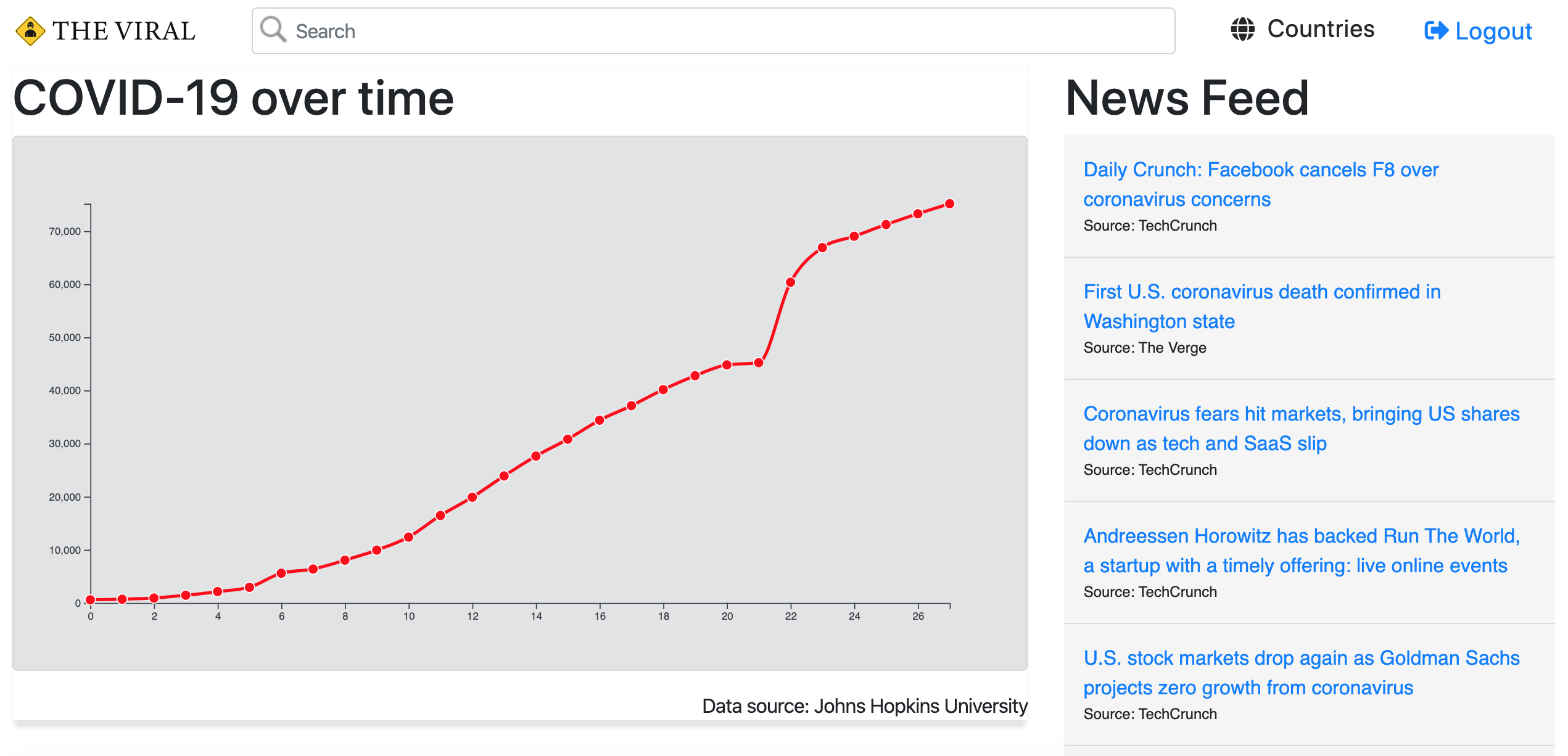Open Goldman Sachs zero growth article

tap(1302, 673)
